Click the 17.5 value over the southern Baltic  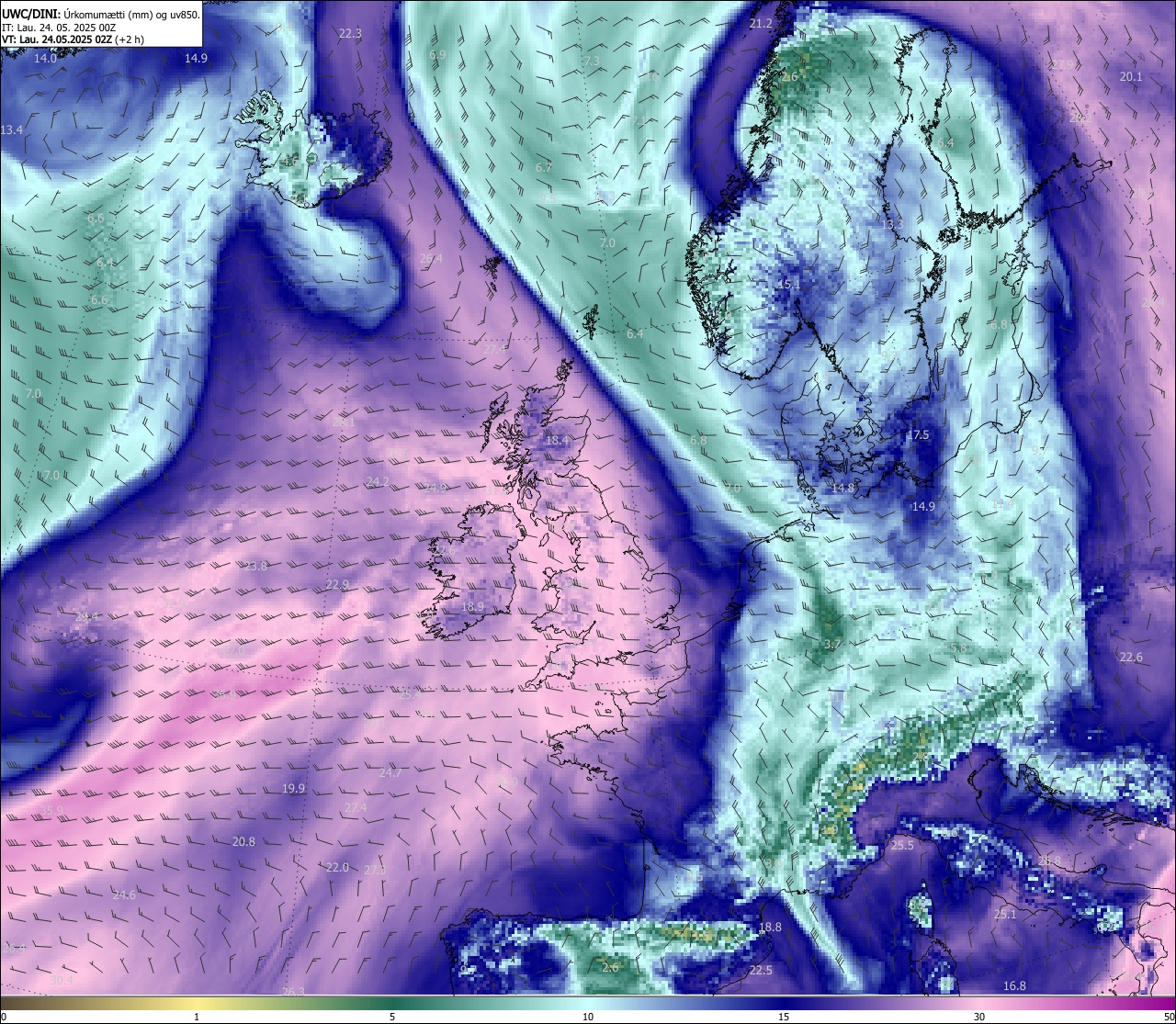[x=918, y=434]
